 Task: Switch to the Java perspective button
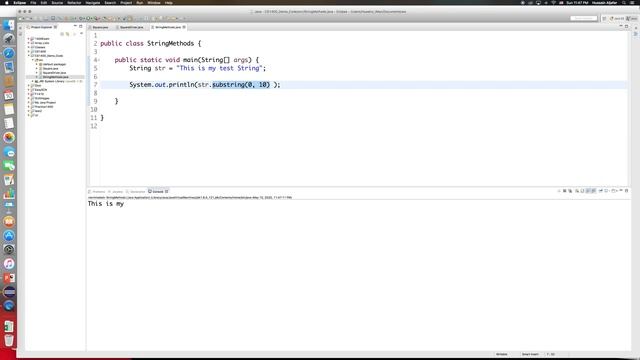click(632, 18)
